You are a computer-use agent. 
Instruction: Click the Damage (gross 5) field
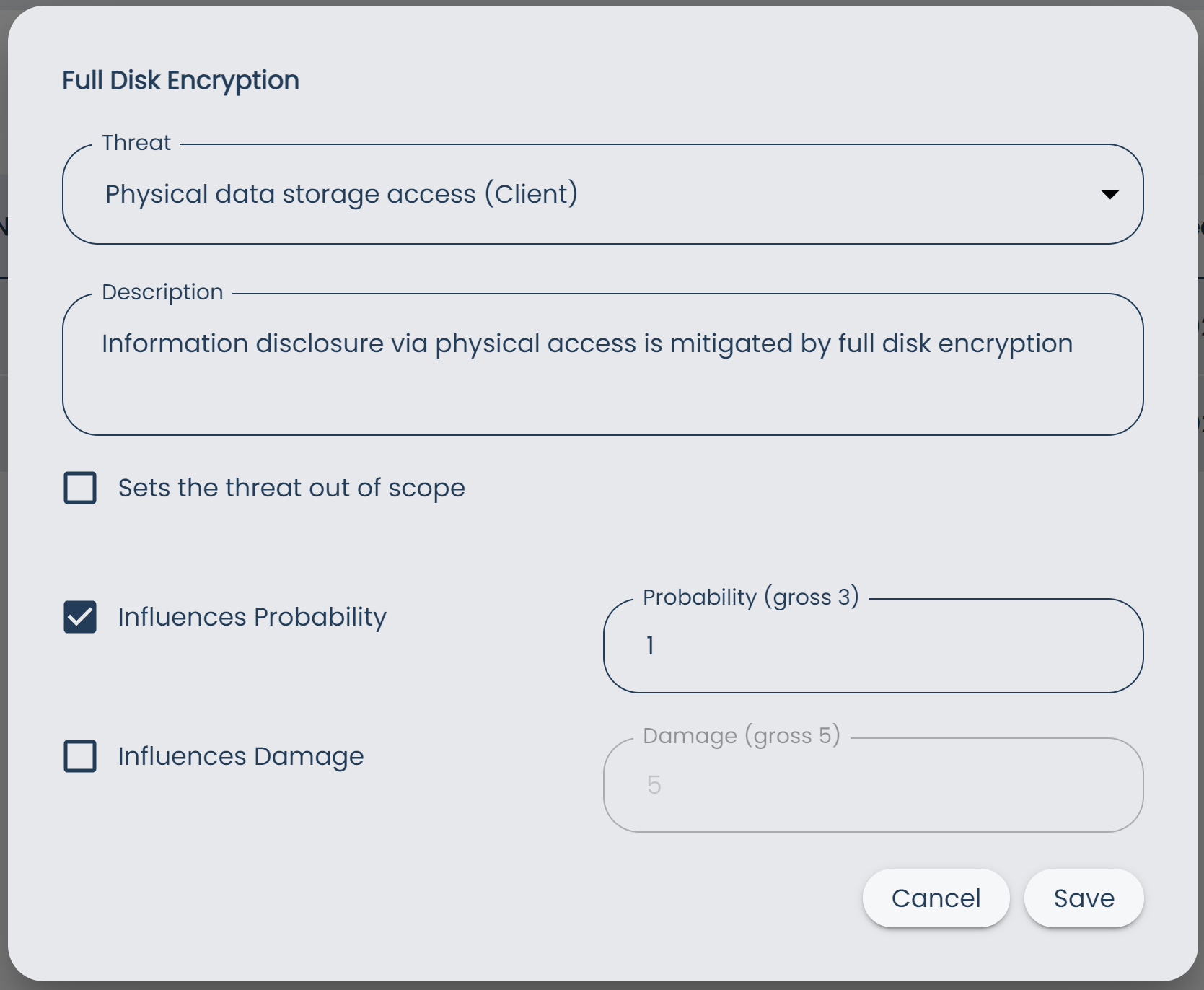(x=871, y=785)
